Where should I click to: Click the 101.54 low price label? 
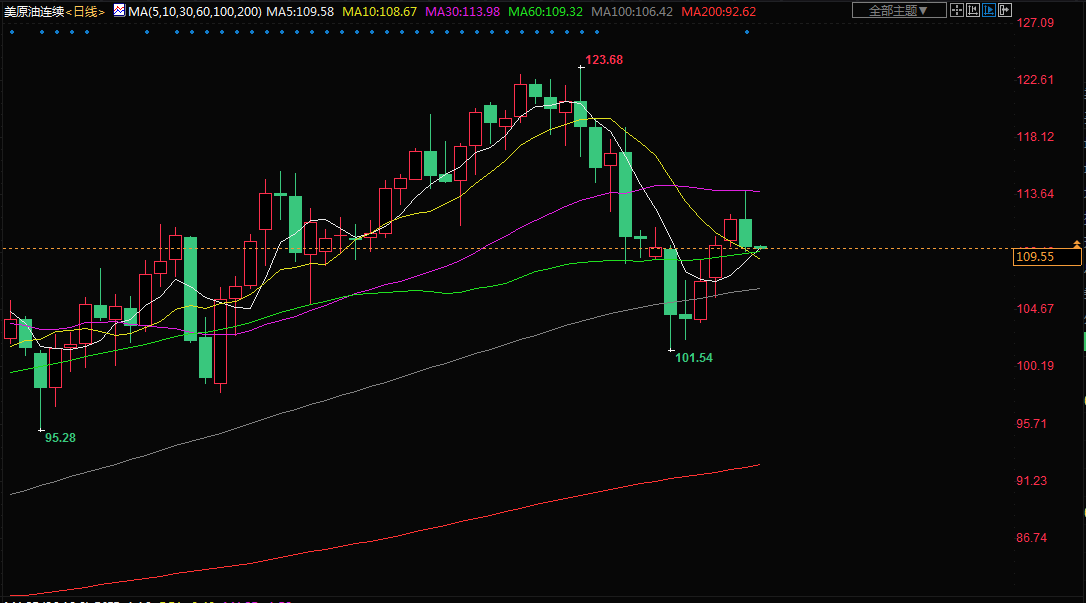coord(694,358)
